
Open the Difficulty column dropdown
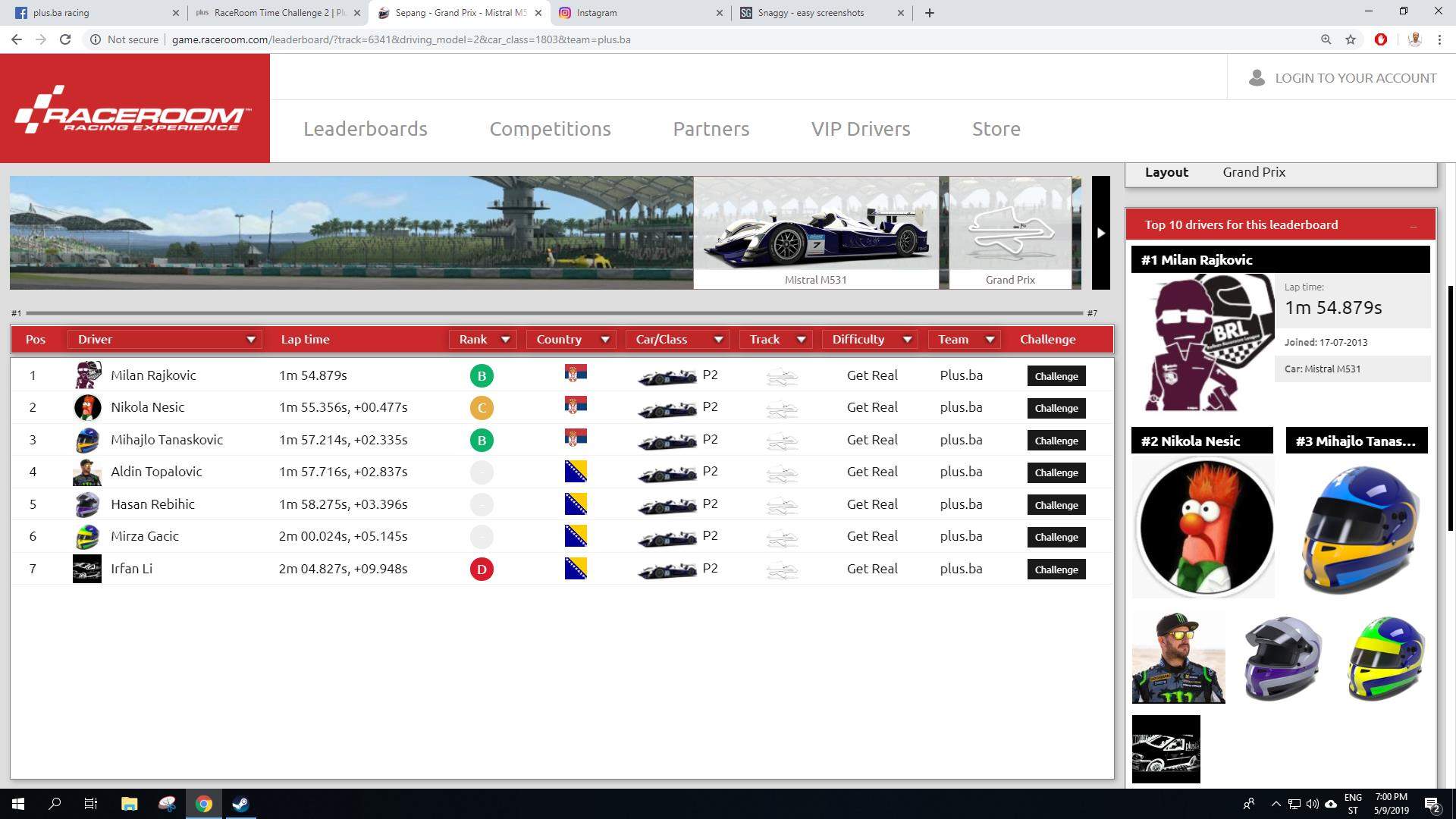[x=907, y=340]
